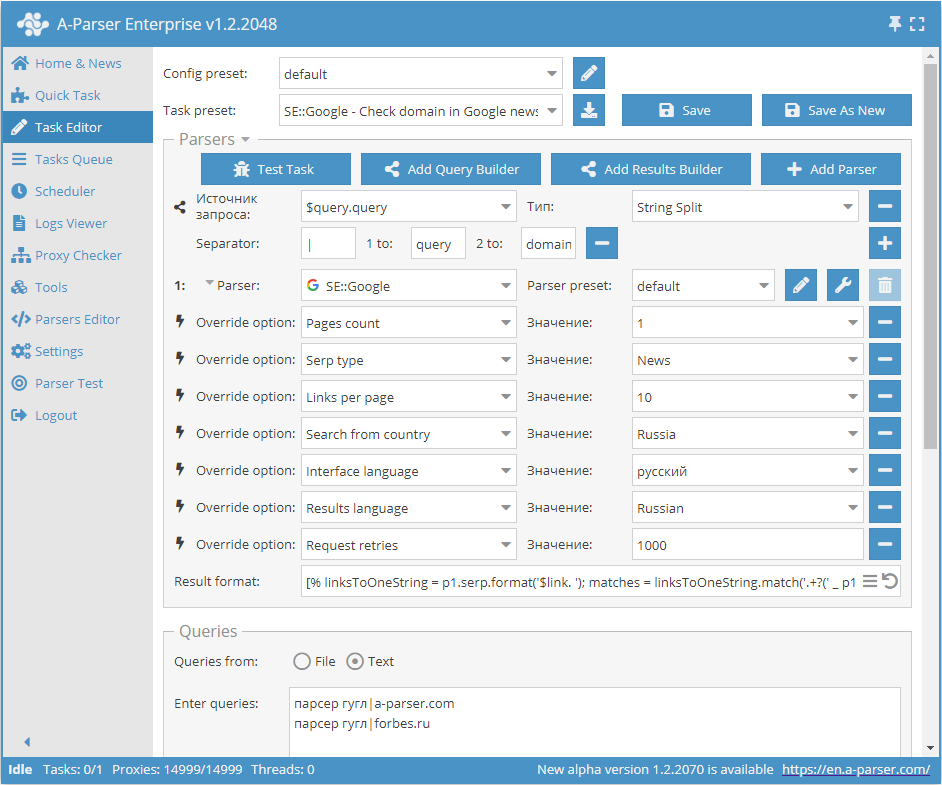Click the wrench icon for parser preset

point(843,286)
